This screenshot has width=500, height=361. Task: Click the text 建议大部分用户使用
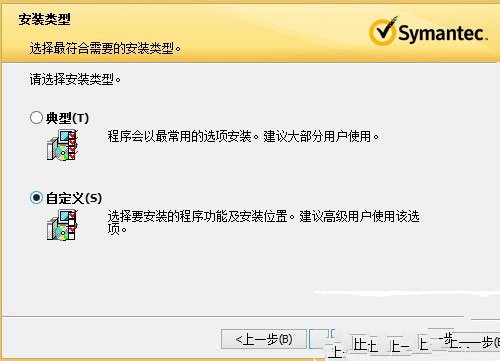point(321,136)
